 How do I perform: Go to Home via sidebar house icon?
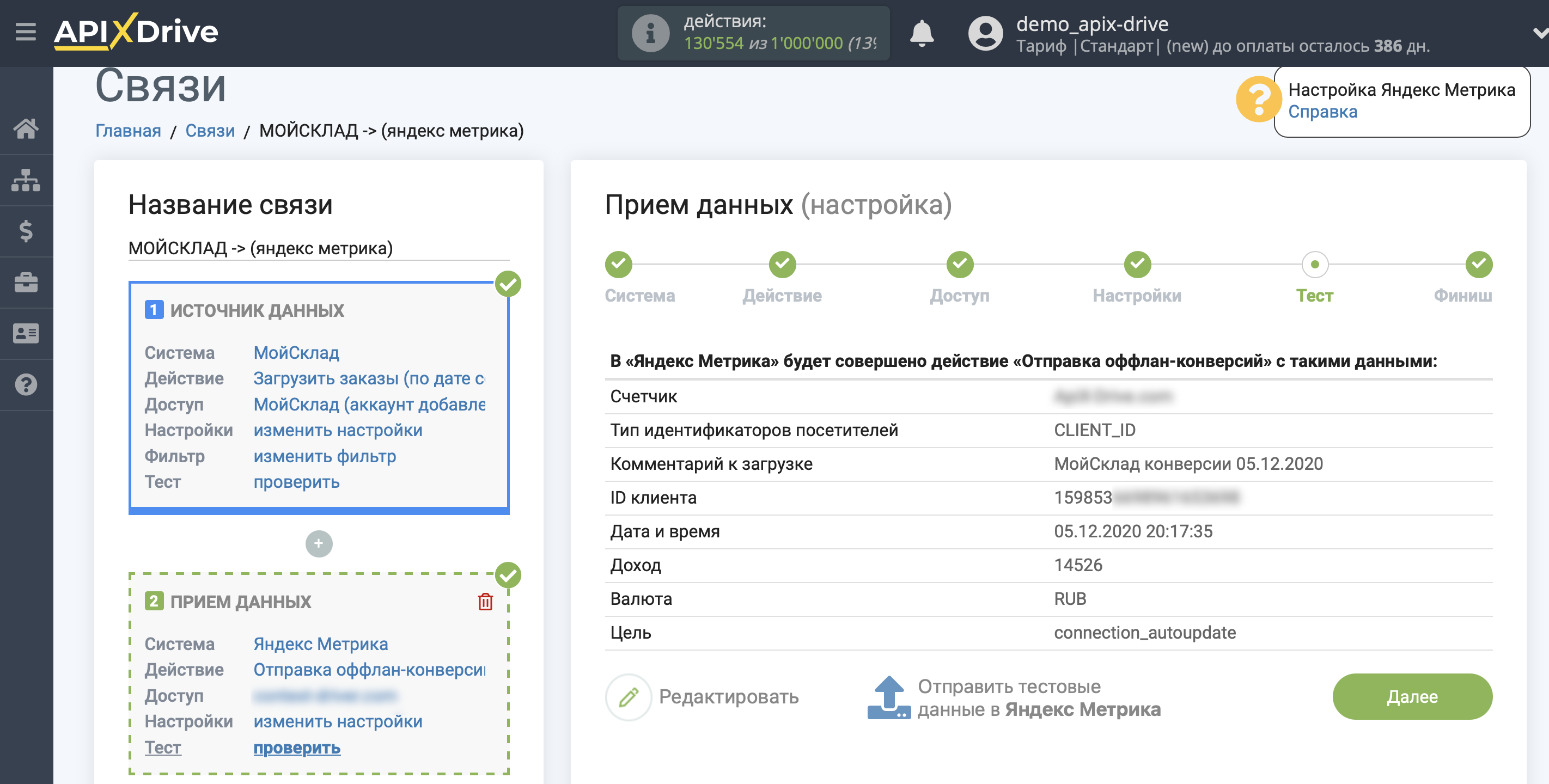coord(26,128)
